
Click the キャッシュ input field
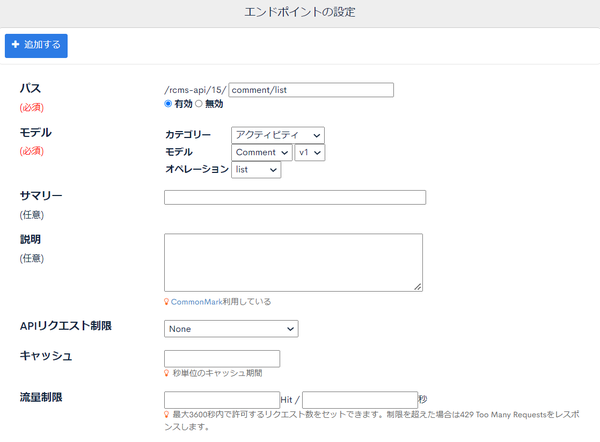point(222,359)
